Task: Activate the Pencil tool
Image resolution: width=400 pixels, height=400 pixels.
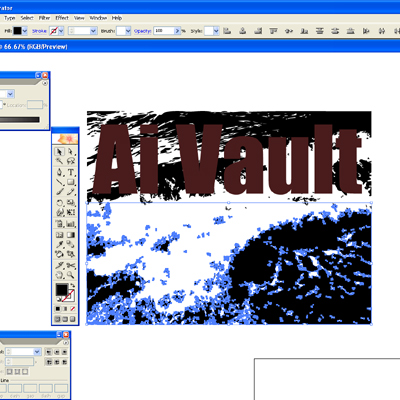Action: coord(71,192)
